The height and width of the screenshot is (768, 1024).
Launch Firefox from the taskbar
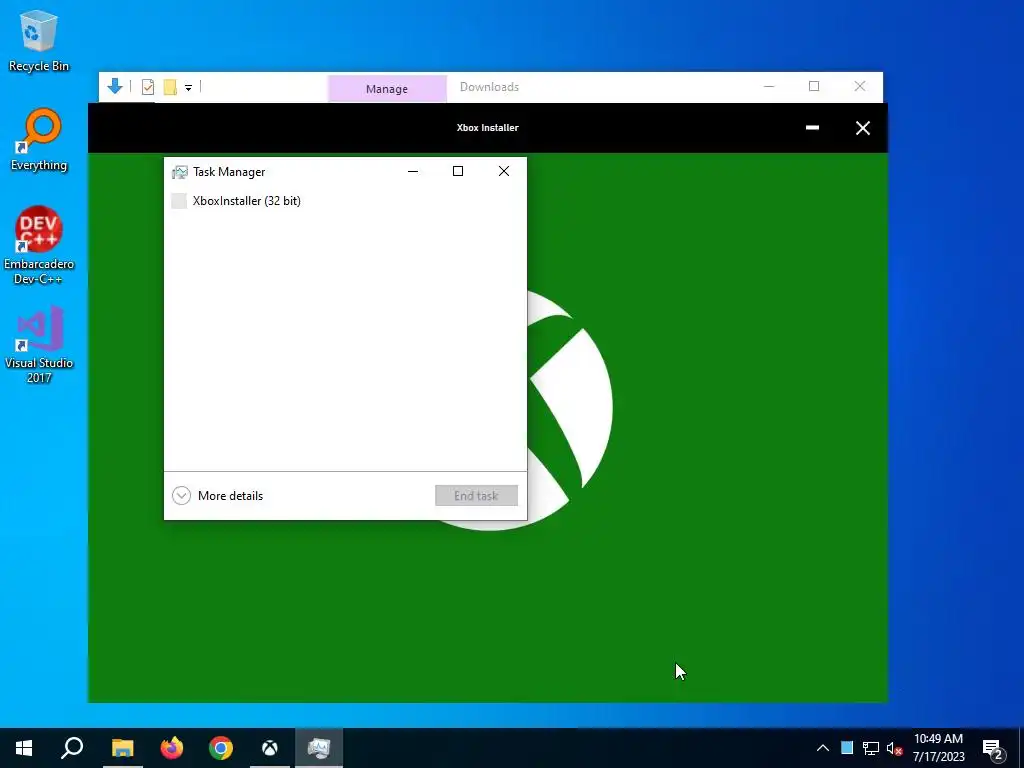coord(172,748)
